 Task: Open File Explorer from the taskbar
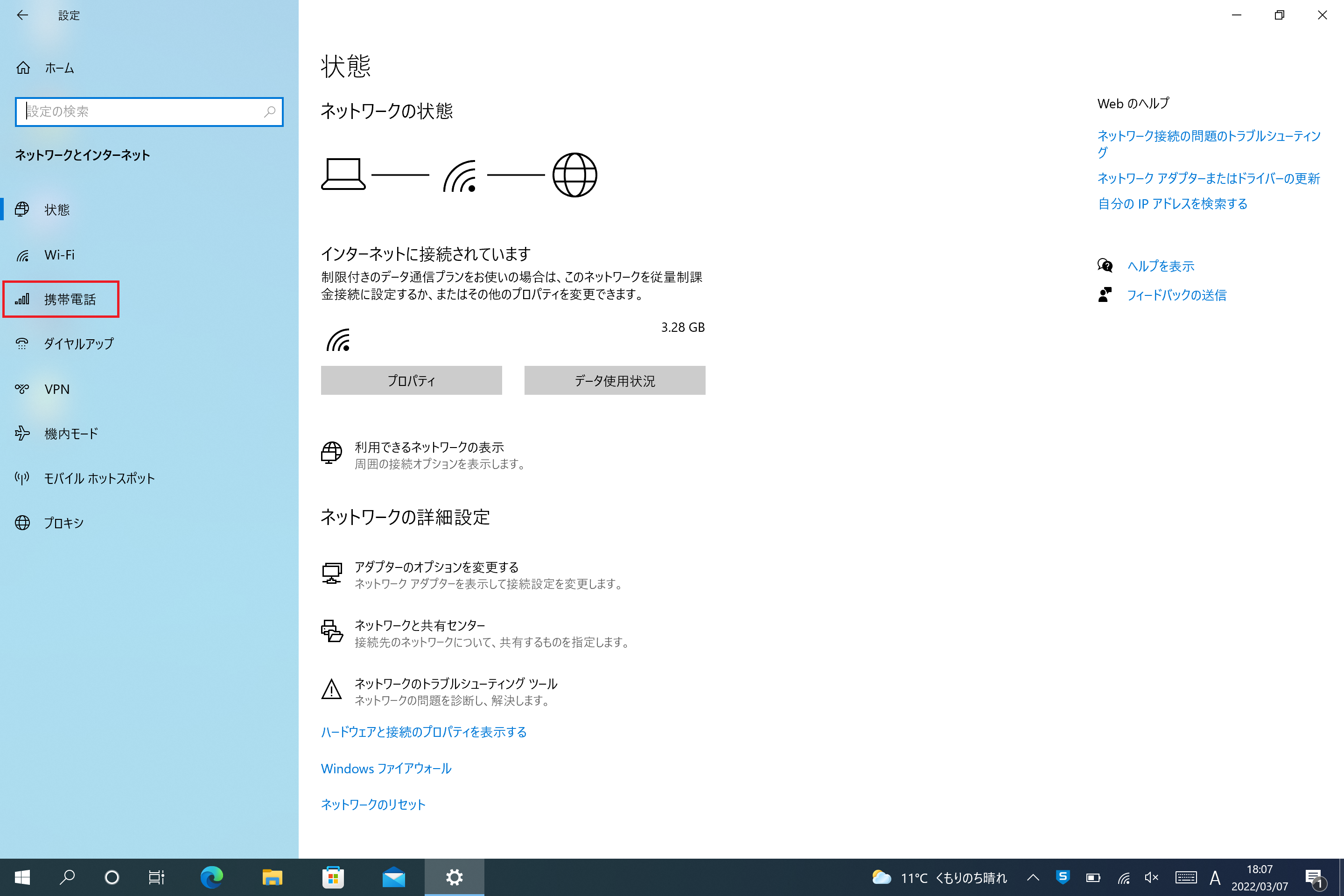coord(273,878)
